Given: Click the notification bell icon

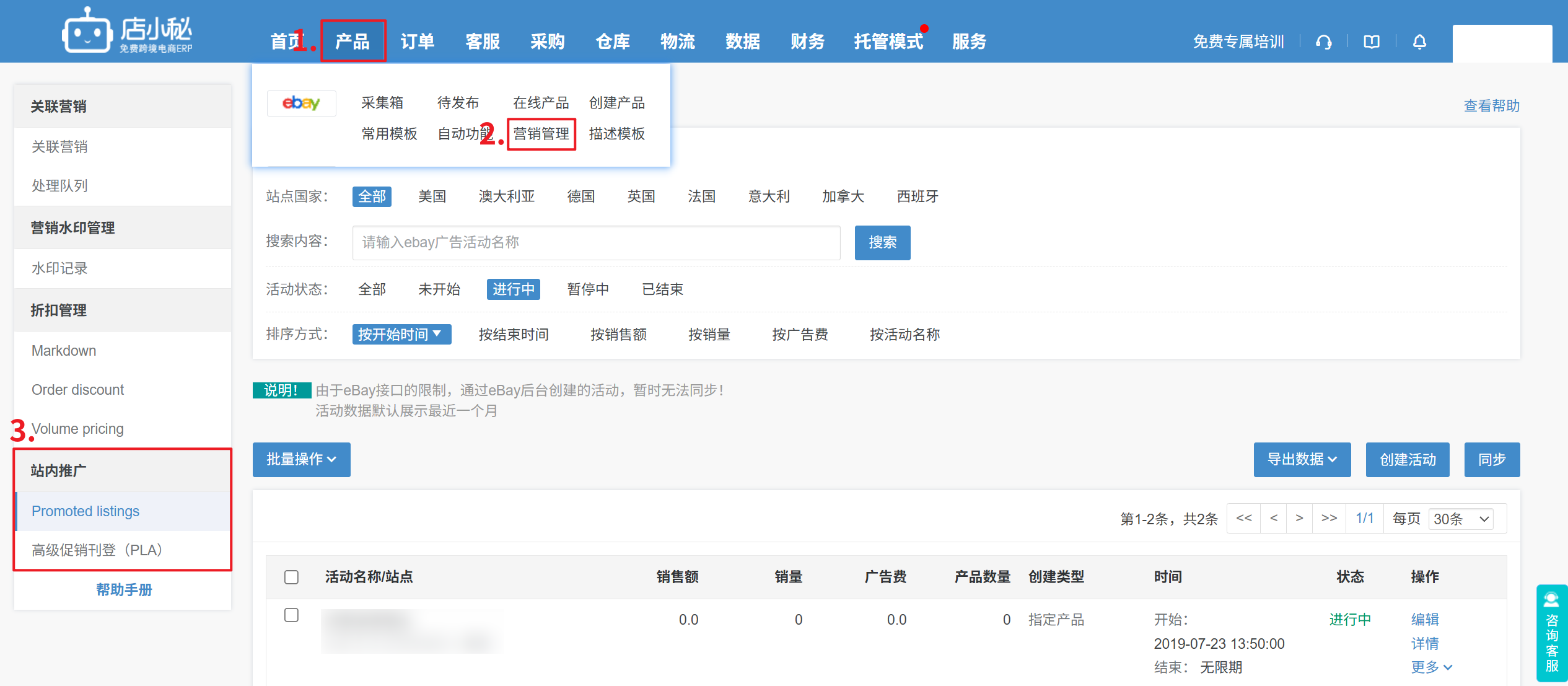Looking at the screenshot, I should point(1419,42).
